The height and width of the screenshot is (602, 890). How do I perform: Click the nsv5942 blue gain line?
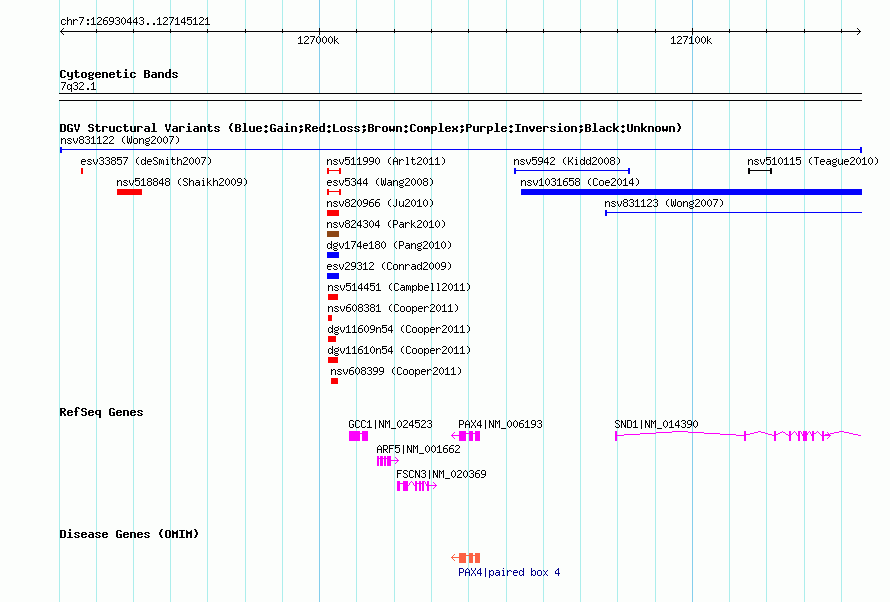pyautogui.click(x=572, y=171)
